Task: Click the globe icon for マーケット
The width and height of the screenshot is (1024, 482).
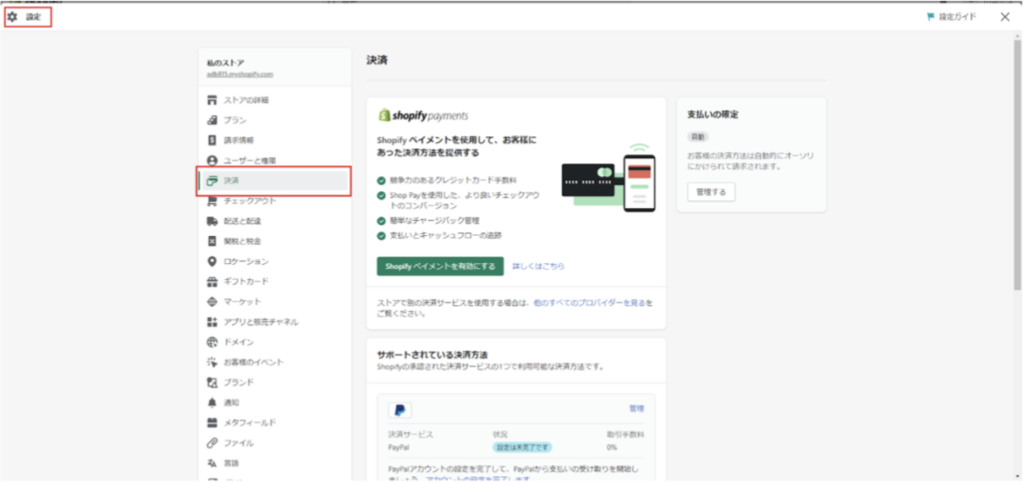Action: [212, 302]
